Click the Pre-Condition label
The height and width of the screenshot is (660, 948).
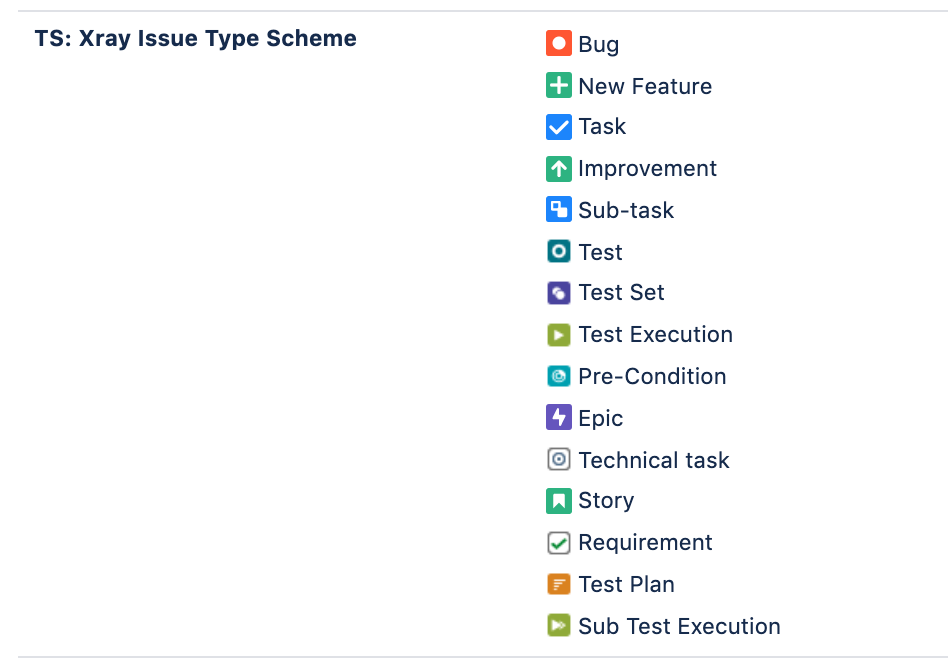coord(652,376)
